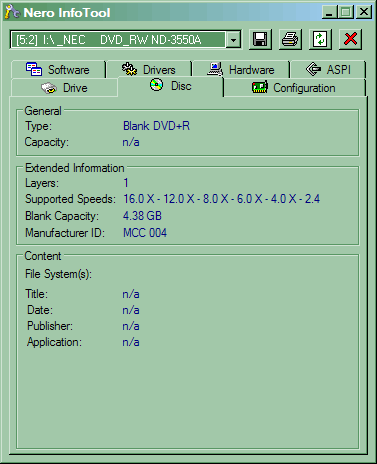Click the Nero InfoTool title bar icon
377x464 pixels.
point(13,12)
